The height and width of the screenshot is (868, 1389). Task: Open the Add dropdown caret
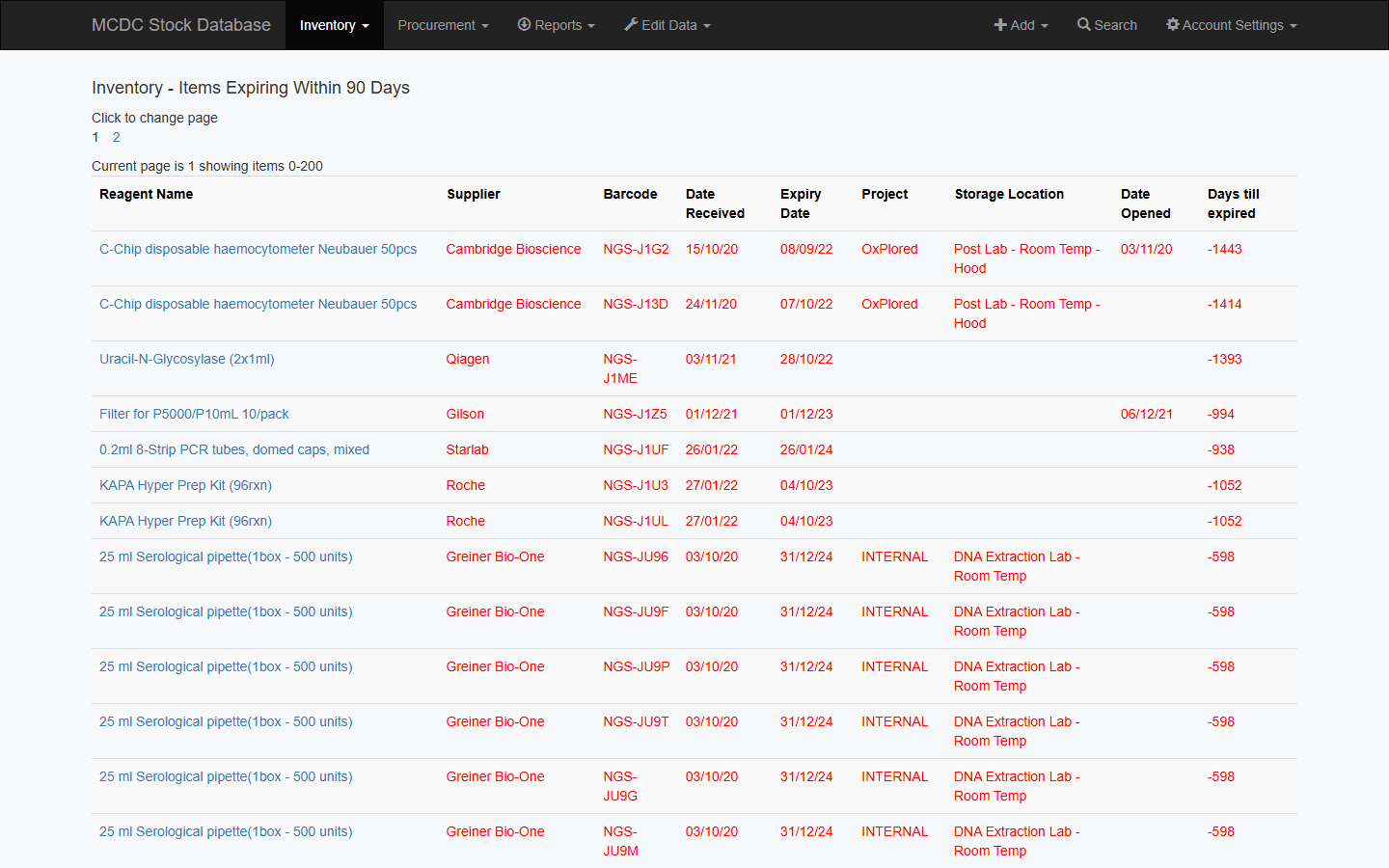1044,26
